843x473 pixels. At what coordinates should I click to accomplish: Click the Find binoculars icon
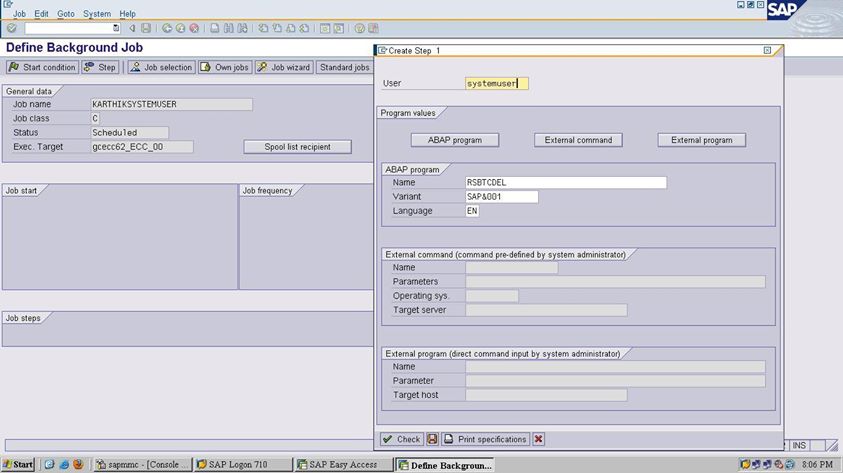[228, 28]
